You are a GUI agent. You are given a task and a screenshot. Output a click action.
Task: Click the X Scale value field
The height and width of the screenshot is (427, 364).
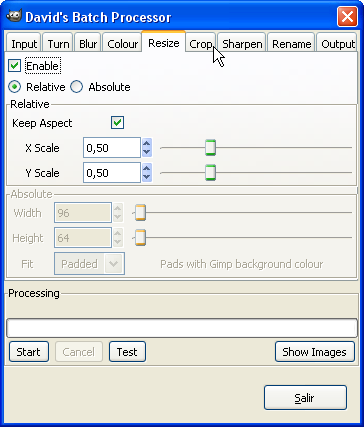click(112, 147)
